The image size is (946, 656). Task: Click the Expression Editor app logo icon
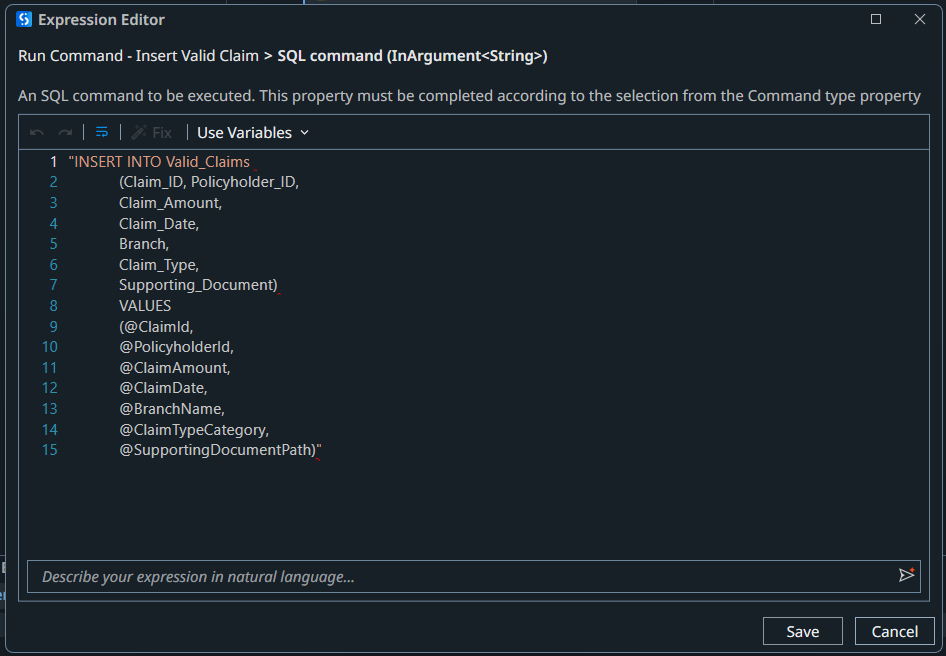(x=24, y=19)
